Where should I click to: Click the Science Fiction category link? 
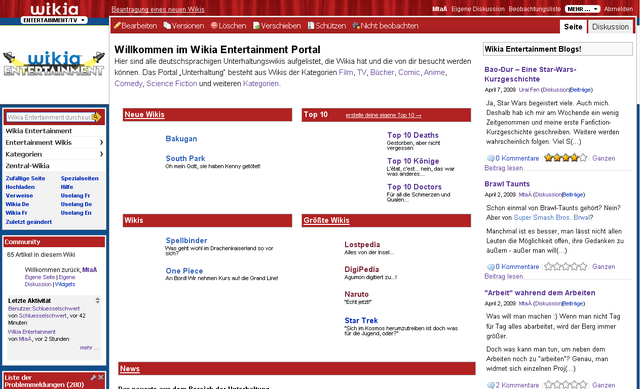(x=171, y=83)
